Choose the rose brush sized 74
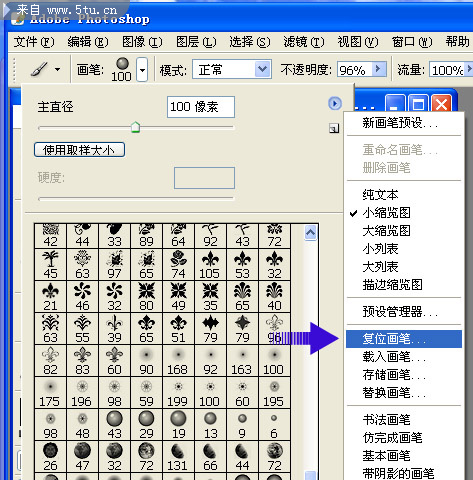 pos(178,265)
